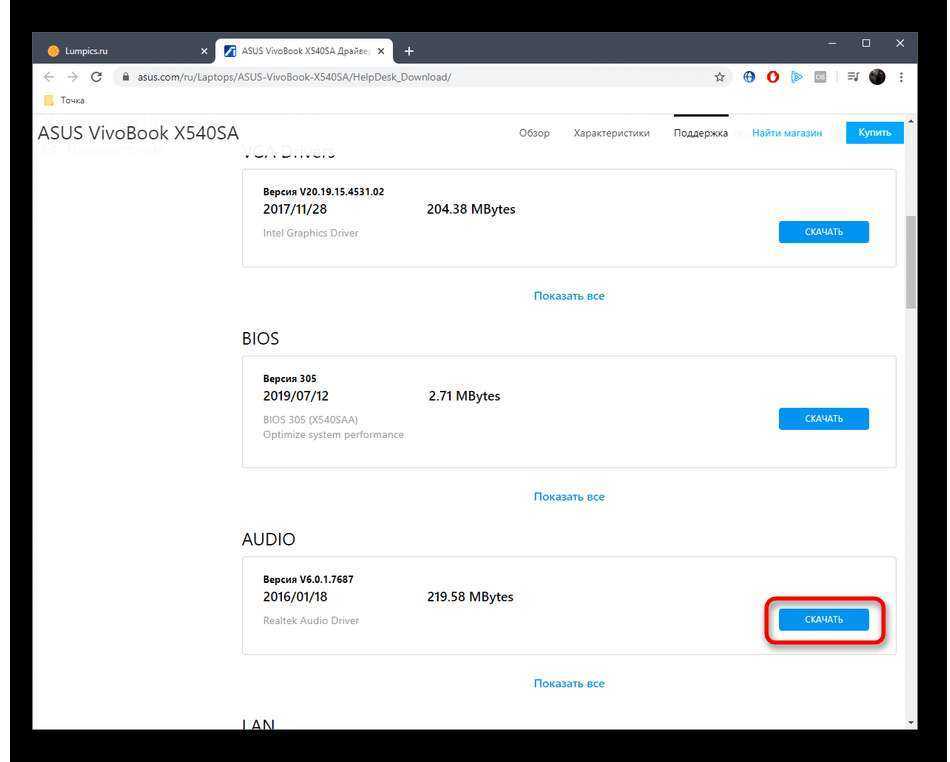Open the Обзор page section
The width and height of the screenshot is (950, 762).
534,133
